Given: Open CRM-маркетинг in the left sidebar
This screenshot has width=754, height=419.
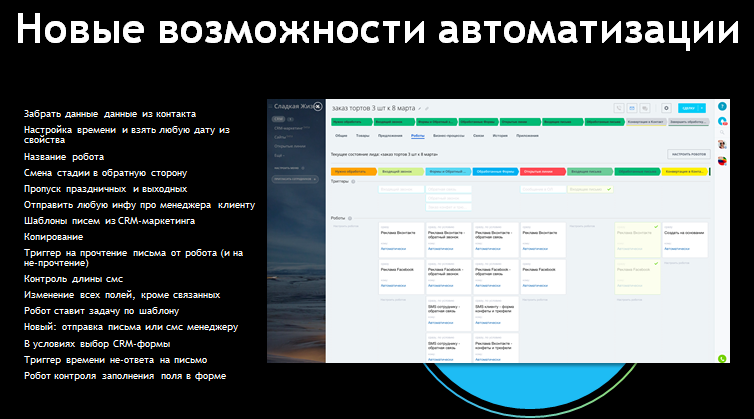Looking at the screenshot, I should [x=291, y=128].
